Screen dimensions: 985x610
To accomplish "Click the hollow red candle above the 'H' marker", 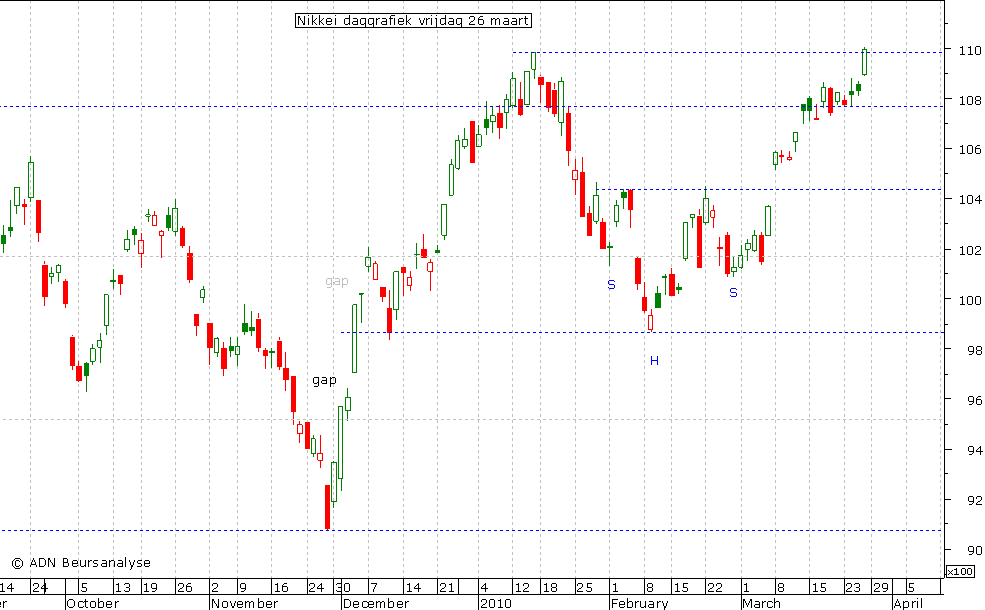I will point(650,322).
